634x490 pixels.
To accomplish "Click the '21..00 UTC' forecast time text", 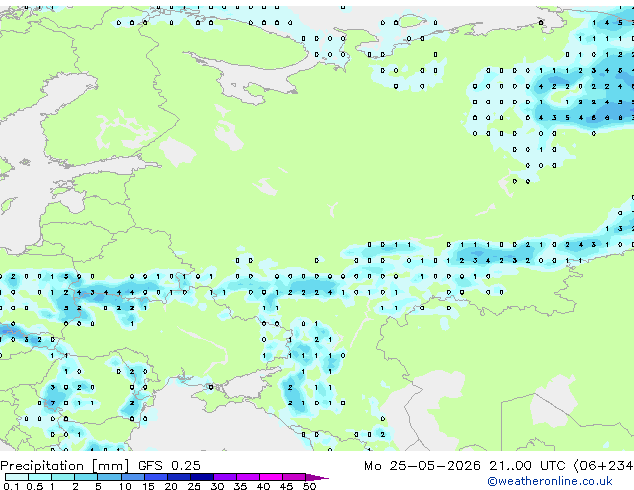I will [x=527, y=466].
